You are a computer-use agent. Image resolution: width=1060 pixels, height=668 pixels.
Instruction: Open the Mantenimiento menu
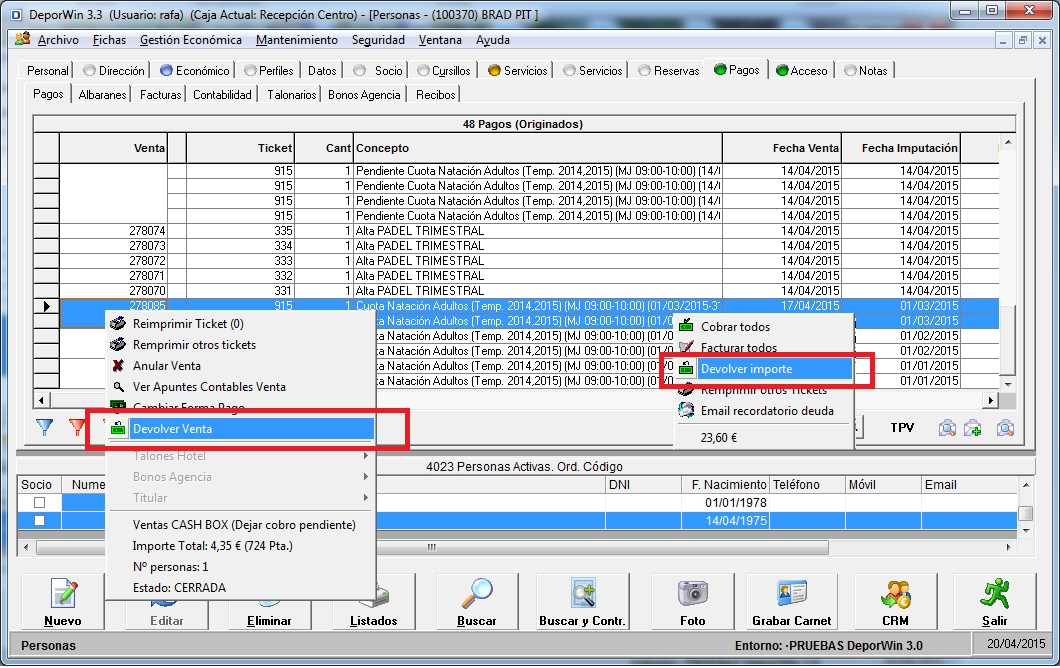(297, 40)
